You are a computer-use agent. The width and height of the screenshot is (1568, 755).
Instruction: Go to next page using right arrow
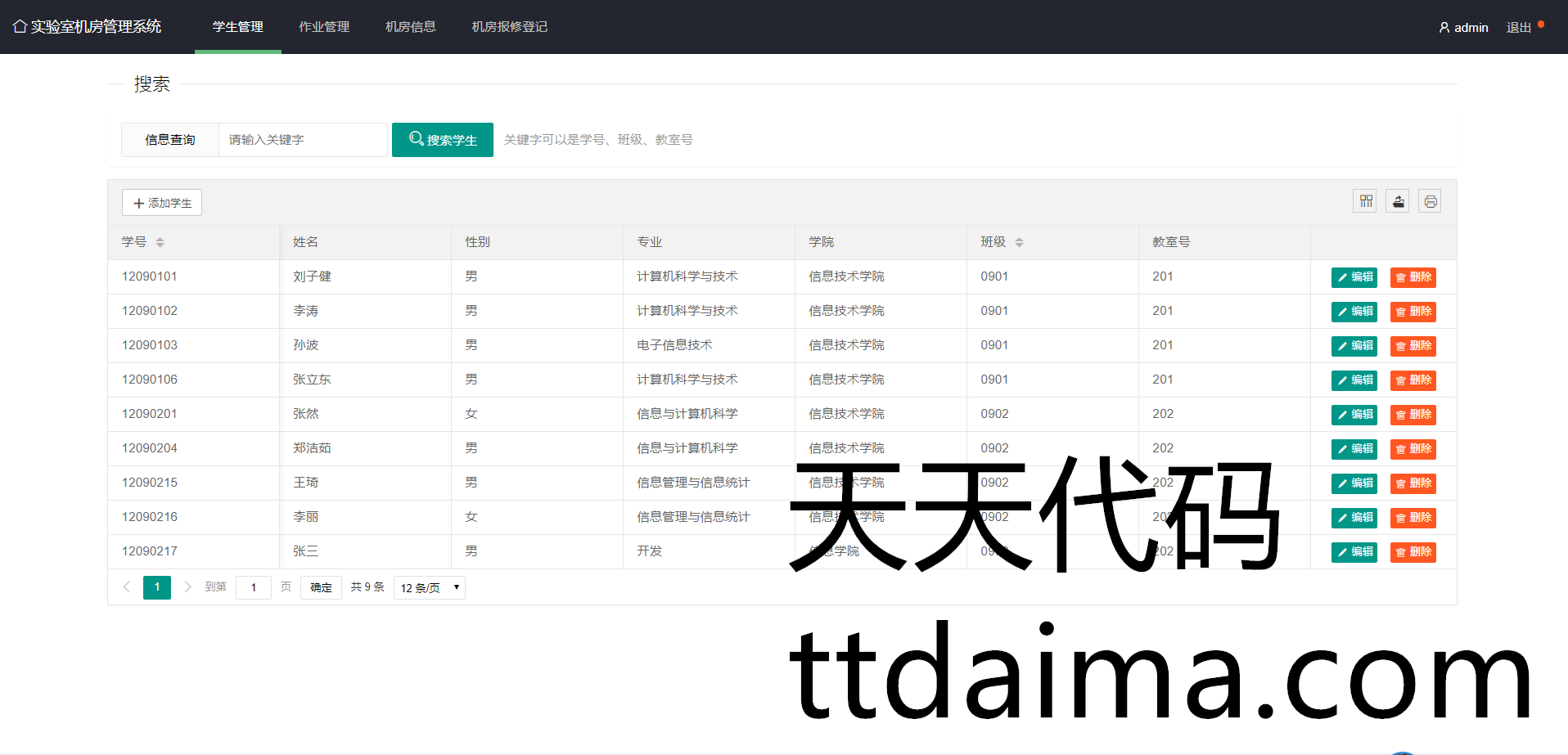pyautogui.click(x=187, y=587)
